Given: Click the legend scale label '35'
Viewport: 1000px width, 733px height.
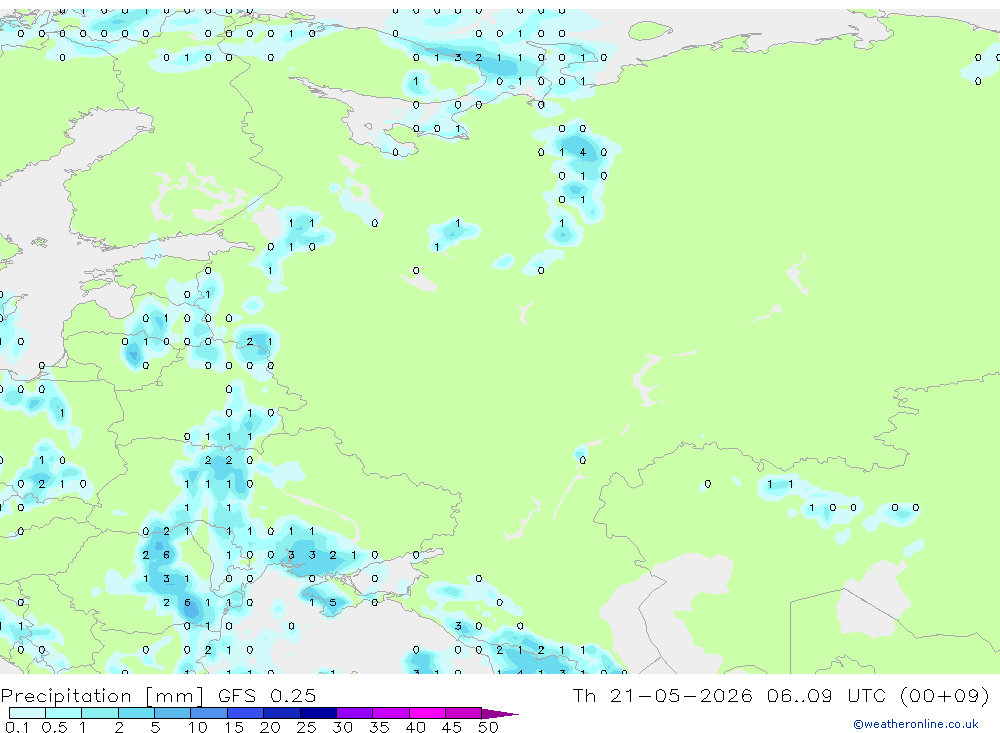Looking at the screenshot, I should (379, 727).
